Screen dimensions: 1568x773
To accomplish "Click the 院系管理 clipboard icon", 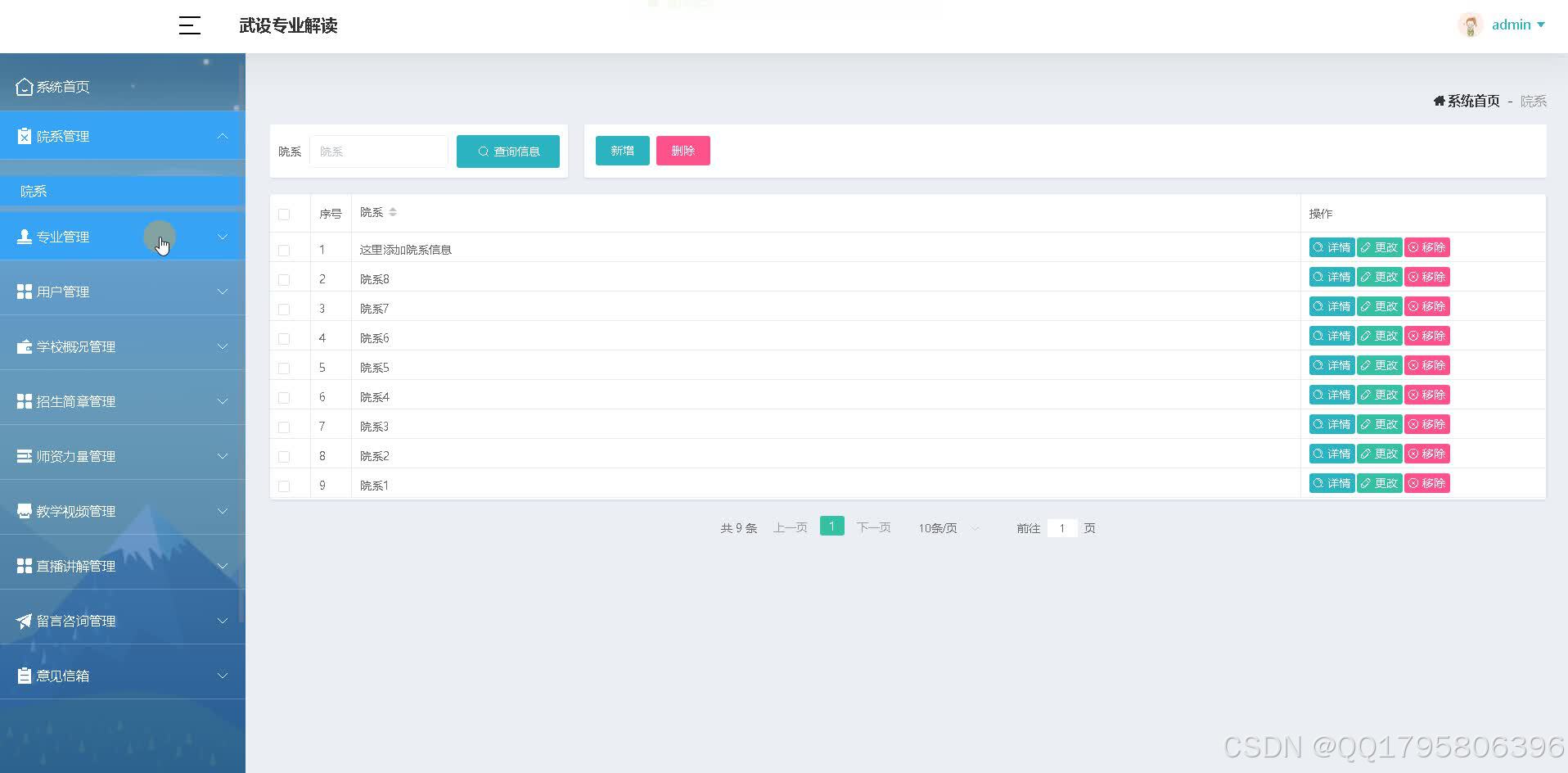I will point(25,136).
